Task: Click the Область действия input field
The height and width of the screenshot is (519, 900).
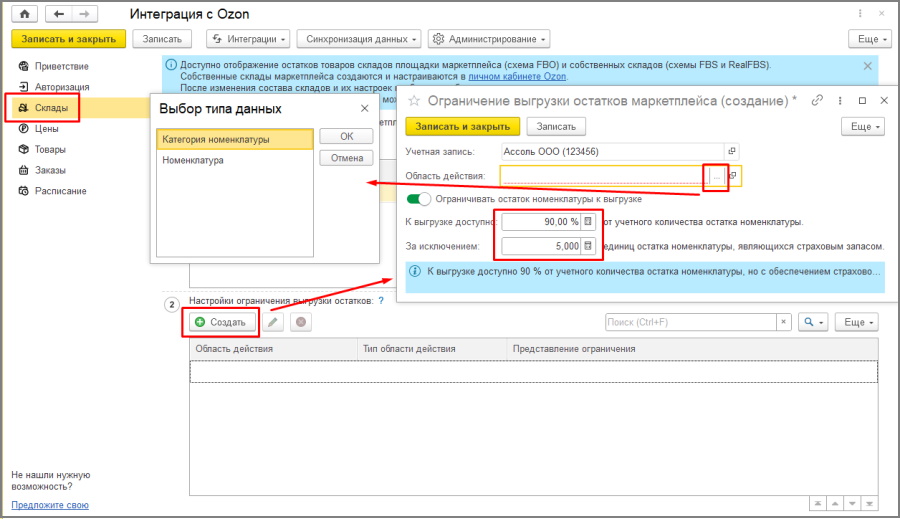Action: coord(603,176)
